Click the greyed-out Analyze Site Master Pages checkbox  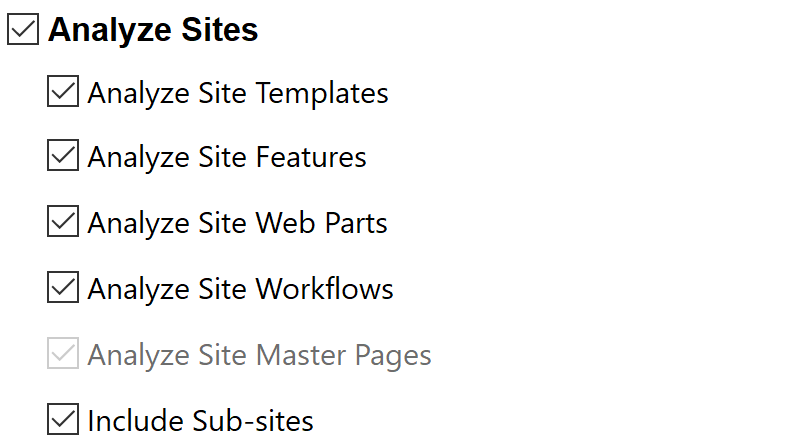click(x=63, y=354)
